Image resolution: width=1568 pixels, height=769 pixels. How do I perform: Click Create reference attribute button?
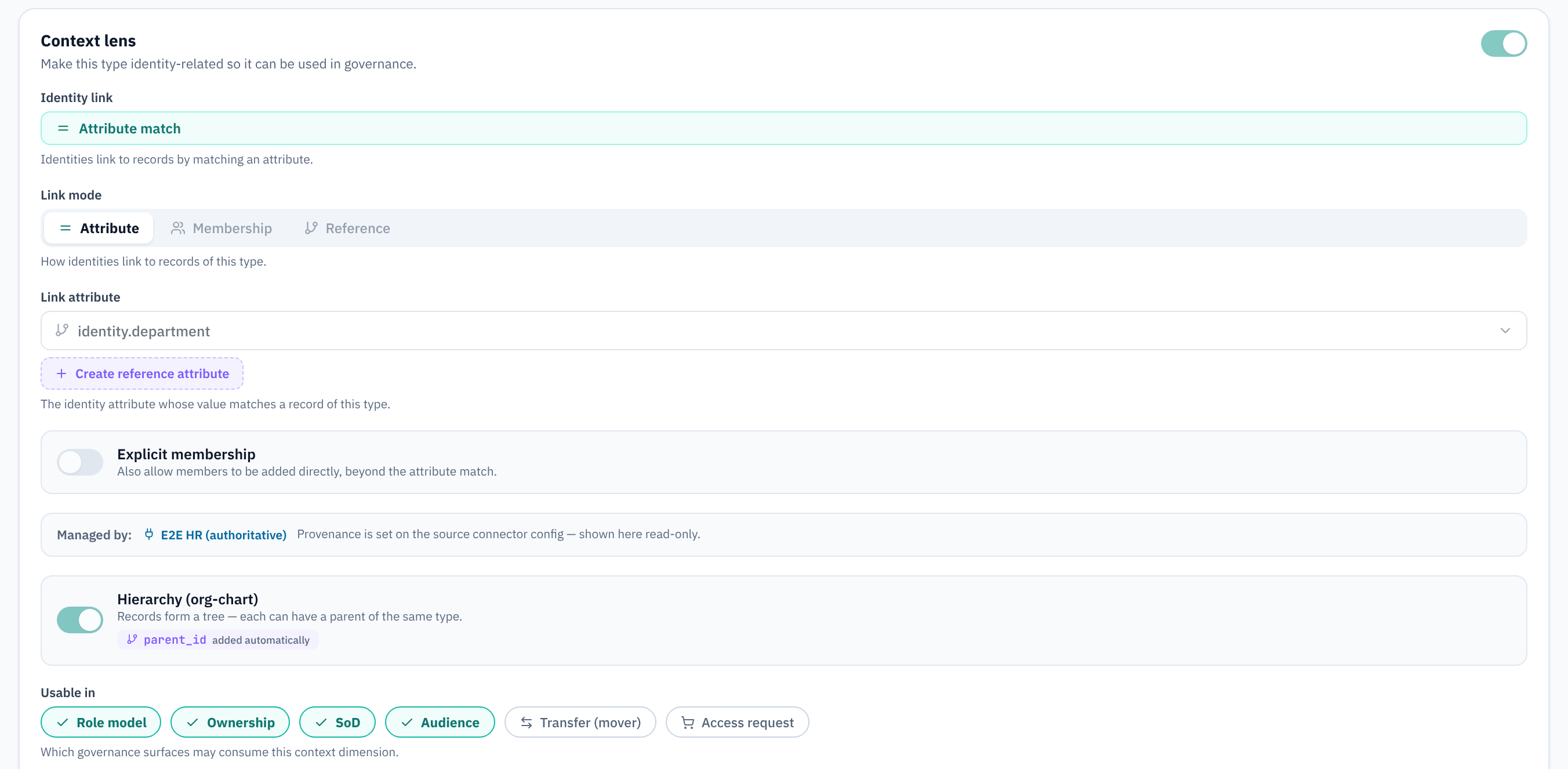coord(142,373)
